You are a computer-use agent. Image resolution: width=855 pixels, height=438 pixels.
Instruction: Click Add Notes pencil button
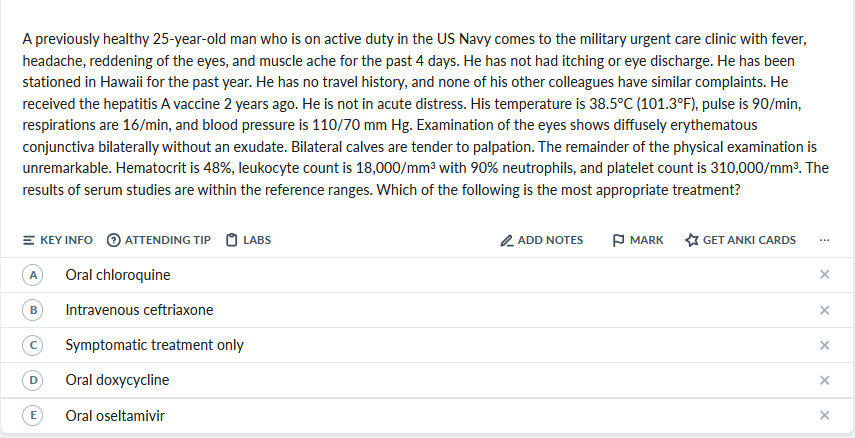click(x=541, y=240)
